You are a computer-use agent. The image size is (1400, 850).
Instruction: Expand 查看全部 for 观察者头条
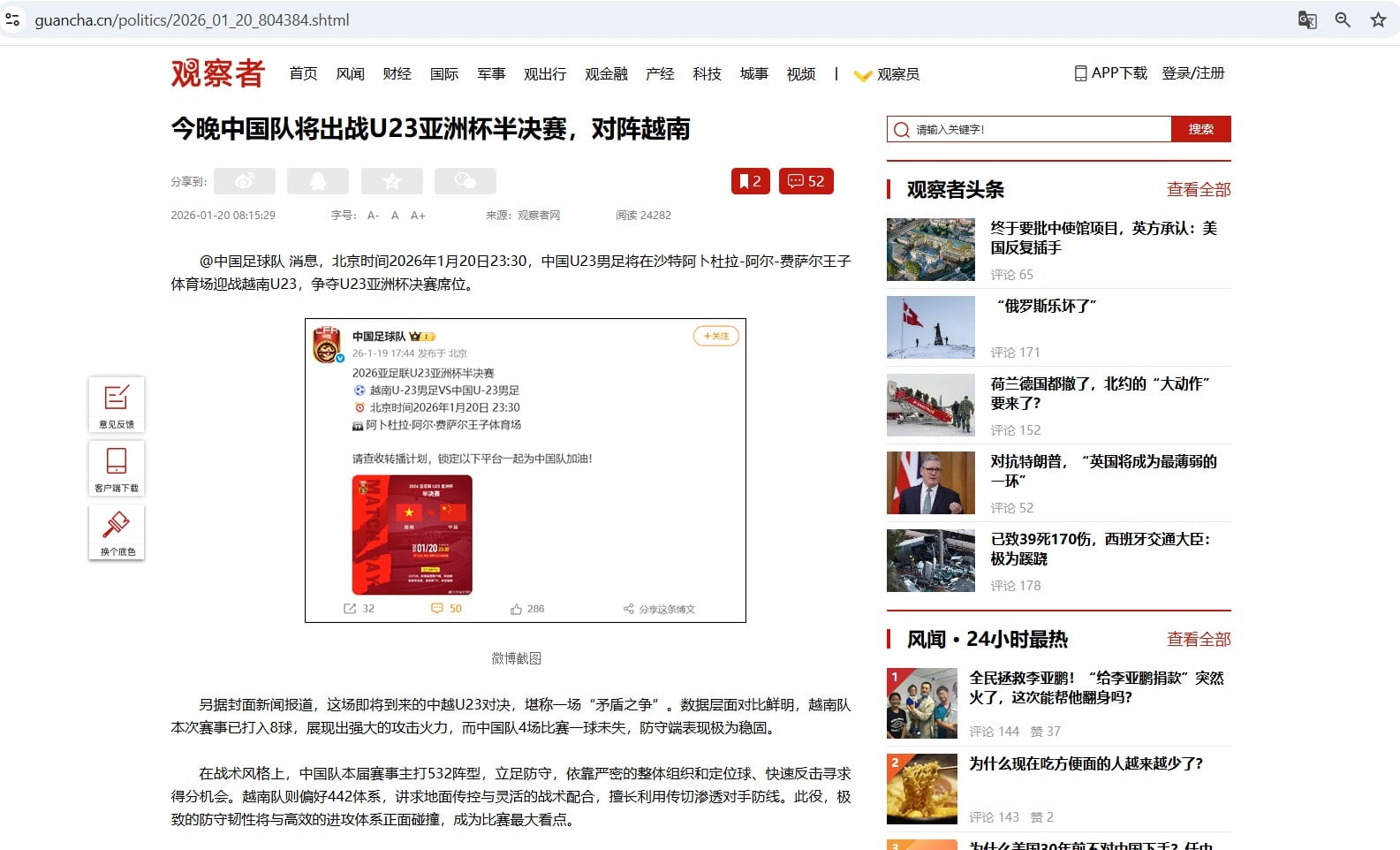[x=1198, y=190]
